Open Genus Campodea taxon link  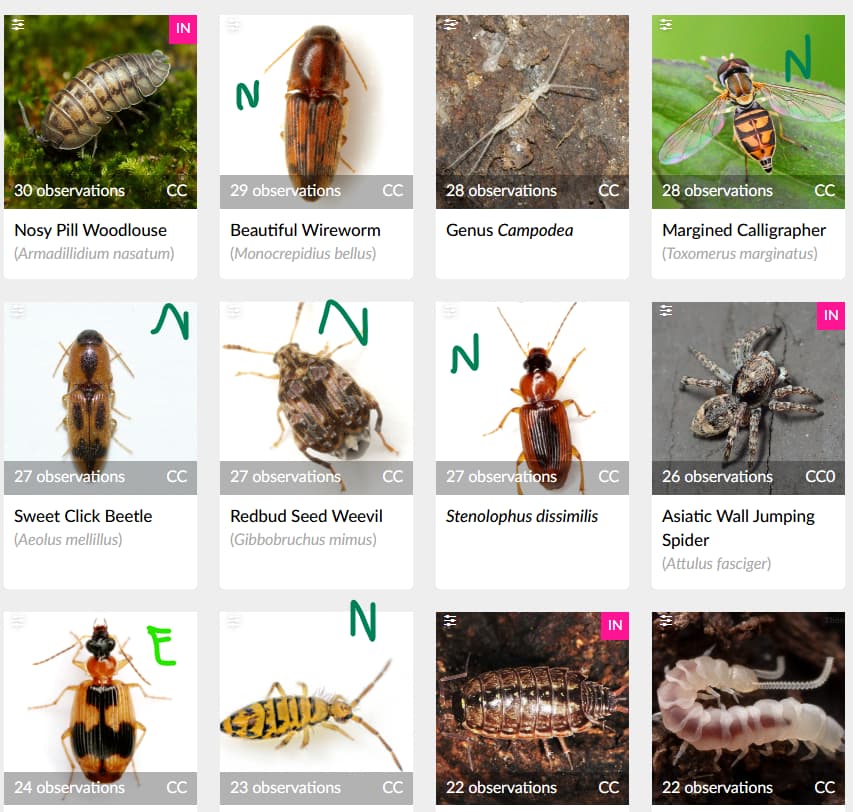[510, 230]
